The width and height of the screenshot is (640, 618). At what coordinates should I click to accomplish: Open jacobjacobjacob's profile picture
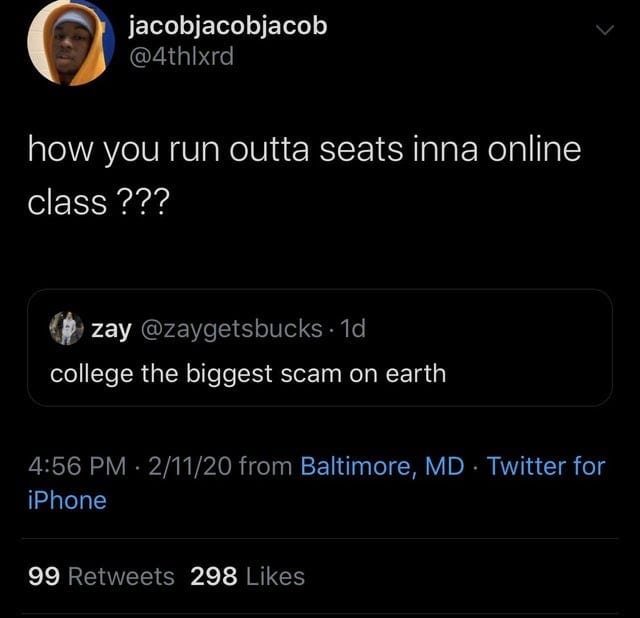(71, 42)
